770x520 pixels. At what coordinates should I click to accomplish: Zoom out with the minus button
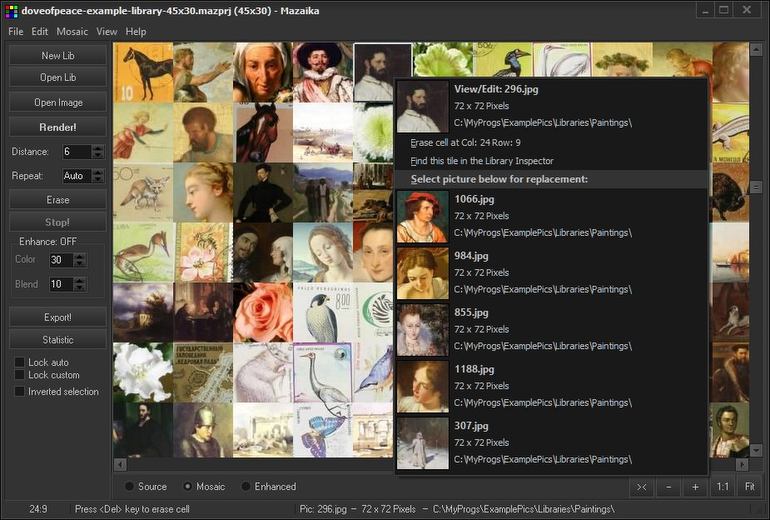[668, 487]
